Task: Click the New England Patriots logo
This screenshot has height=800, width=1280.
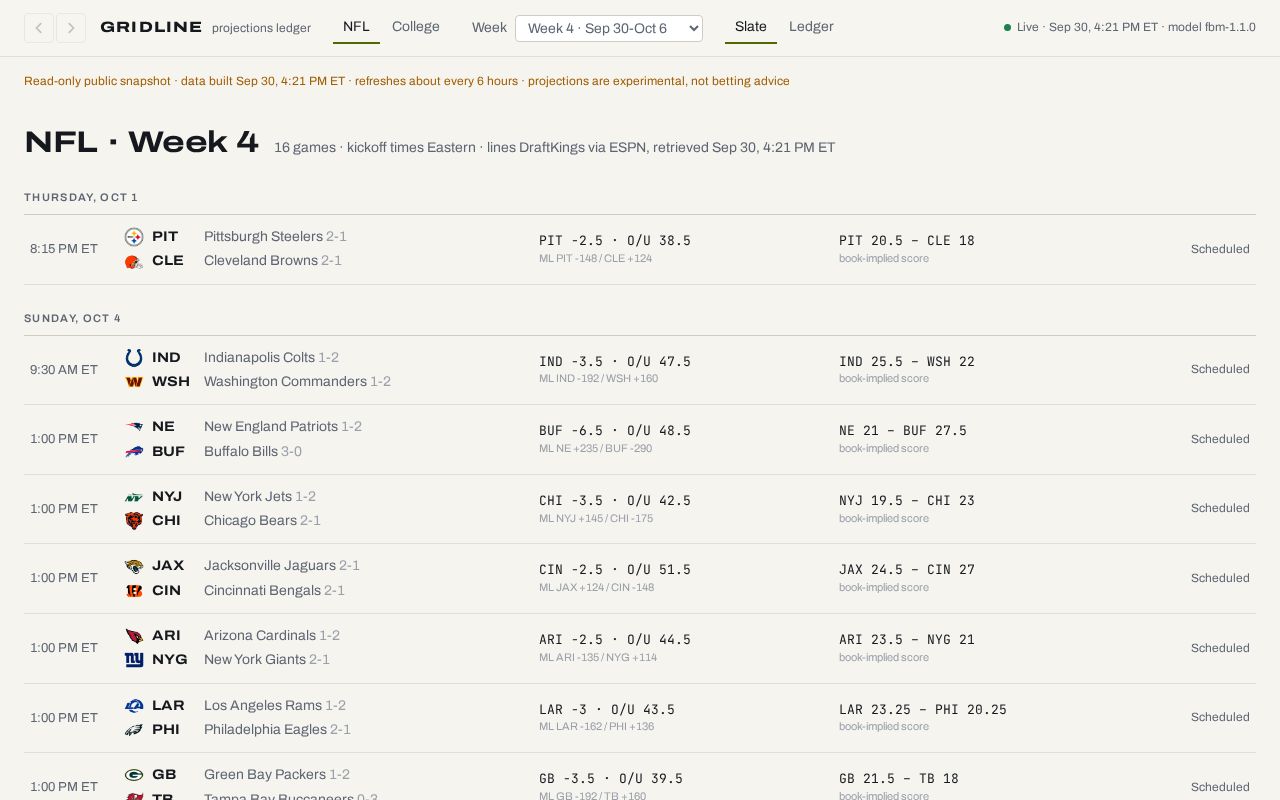Action: coord(134,427)
